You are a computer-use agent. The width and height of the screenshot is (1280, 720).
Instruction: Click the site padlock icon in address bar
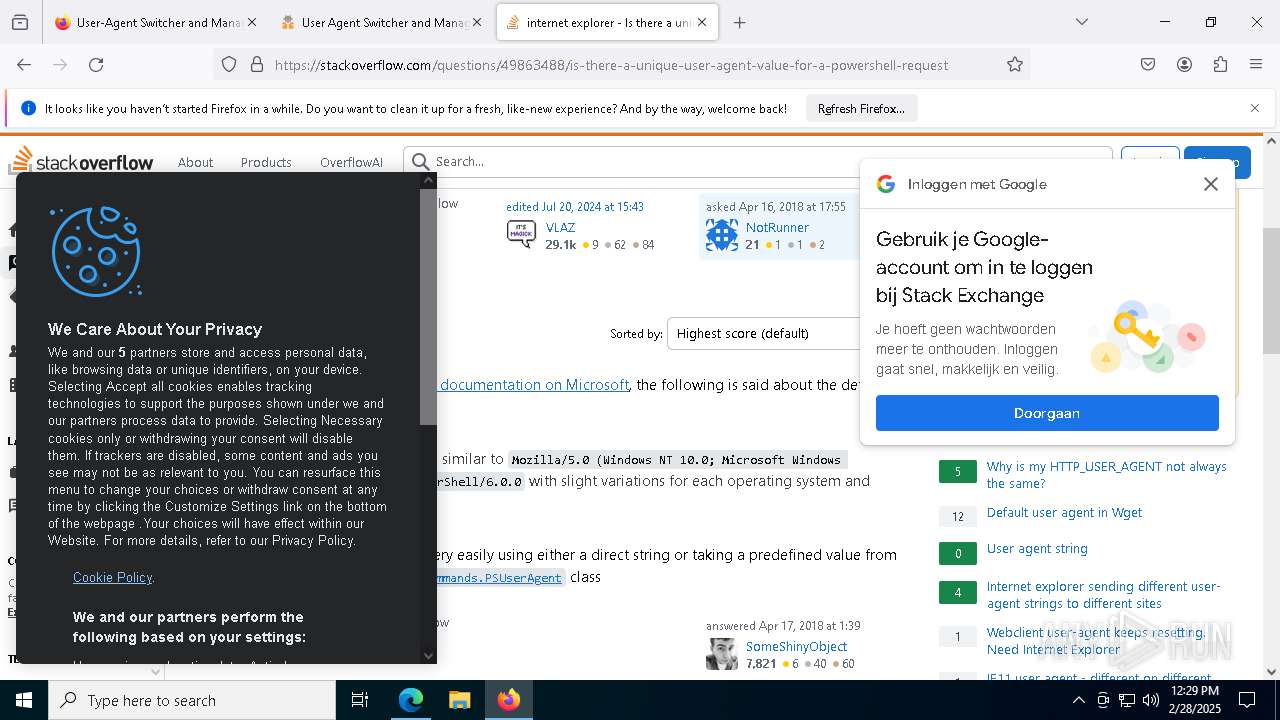[257, 64]
